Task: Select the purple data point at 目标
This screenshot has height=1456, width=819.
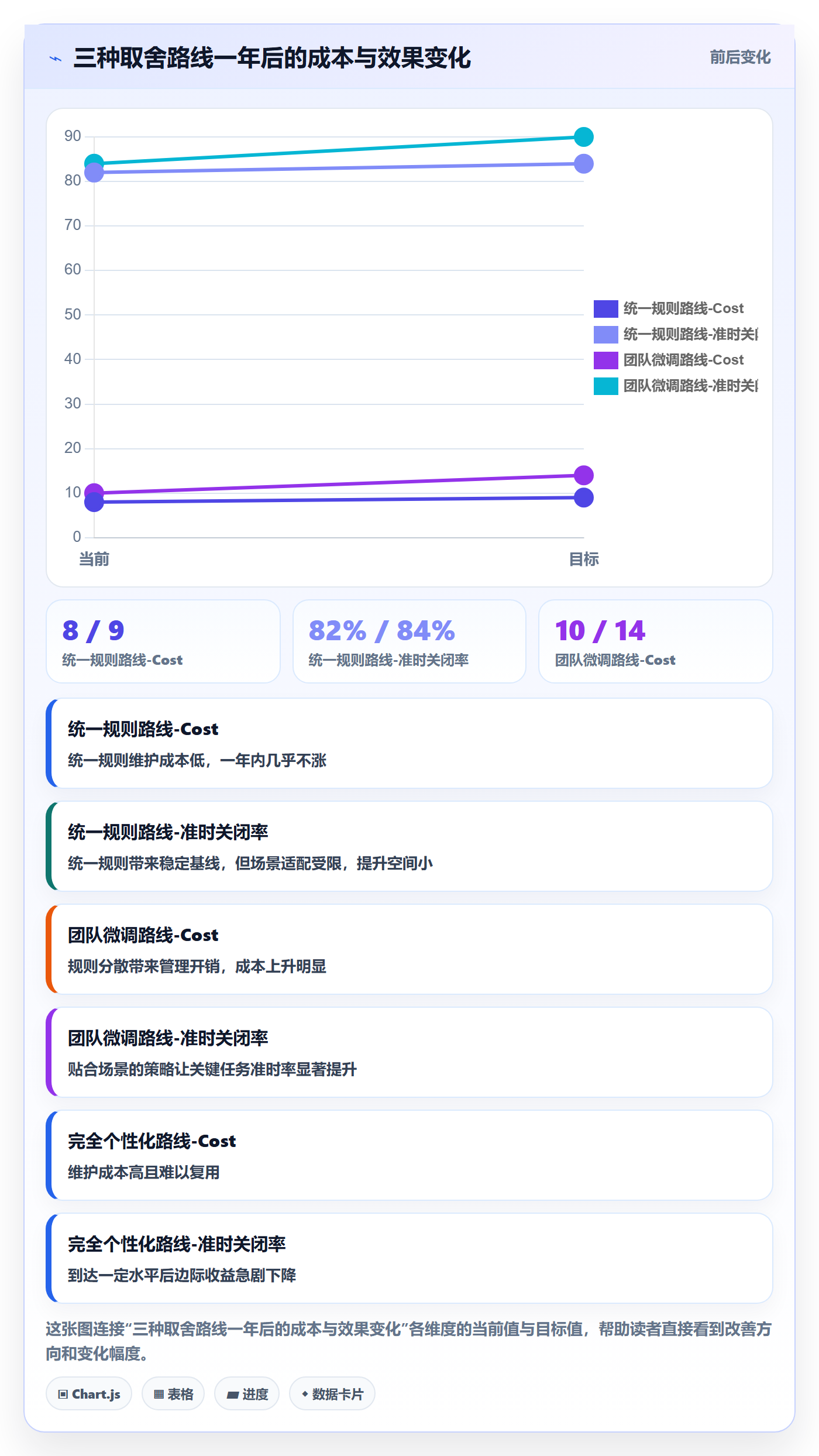Action: tap(583, 475)
